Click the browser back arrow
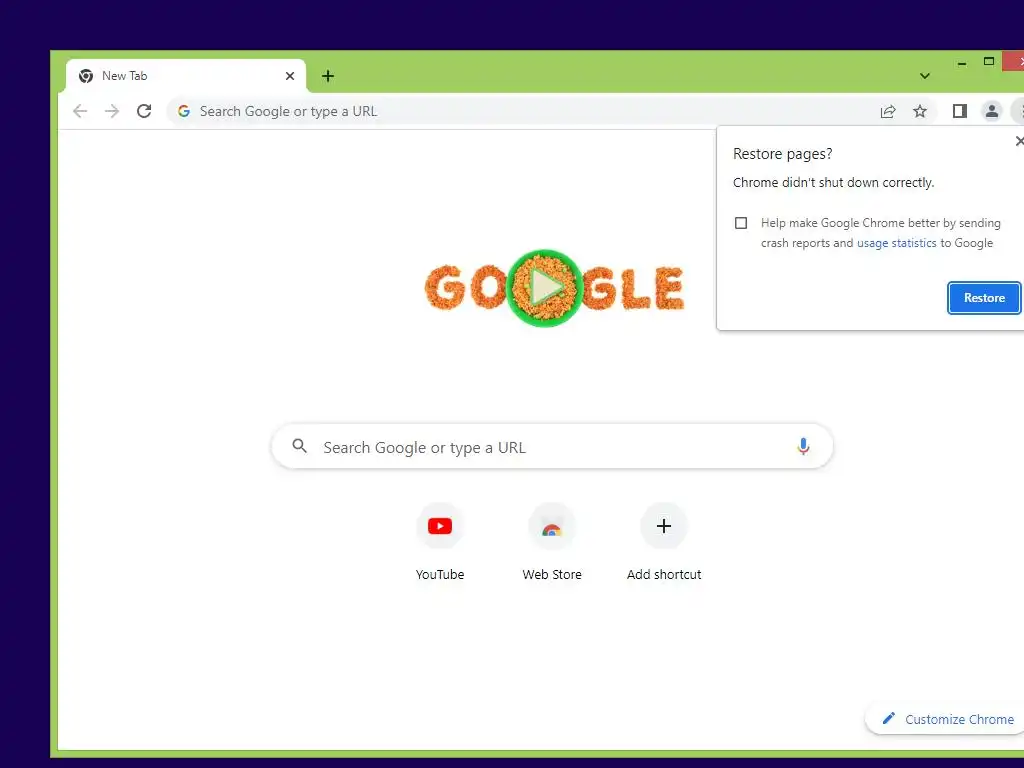This screenshot has width=1024, height=768. 80,111
